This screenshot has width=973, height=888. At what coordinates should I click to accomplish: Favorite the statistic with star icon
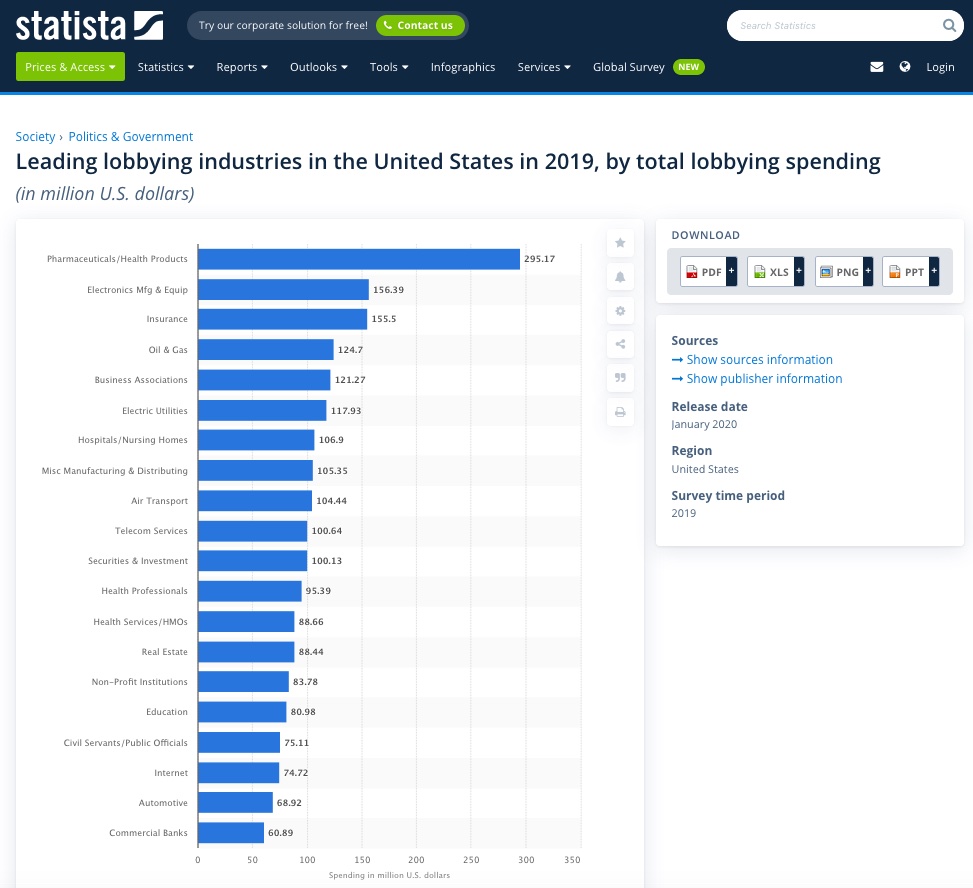point(620,243)
